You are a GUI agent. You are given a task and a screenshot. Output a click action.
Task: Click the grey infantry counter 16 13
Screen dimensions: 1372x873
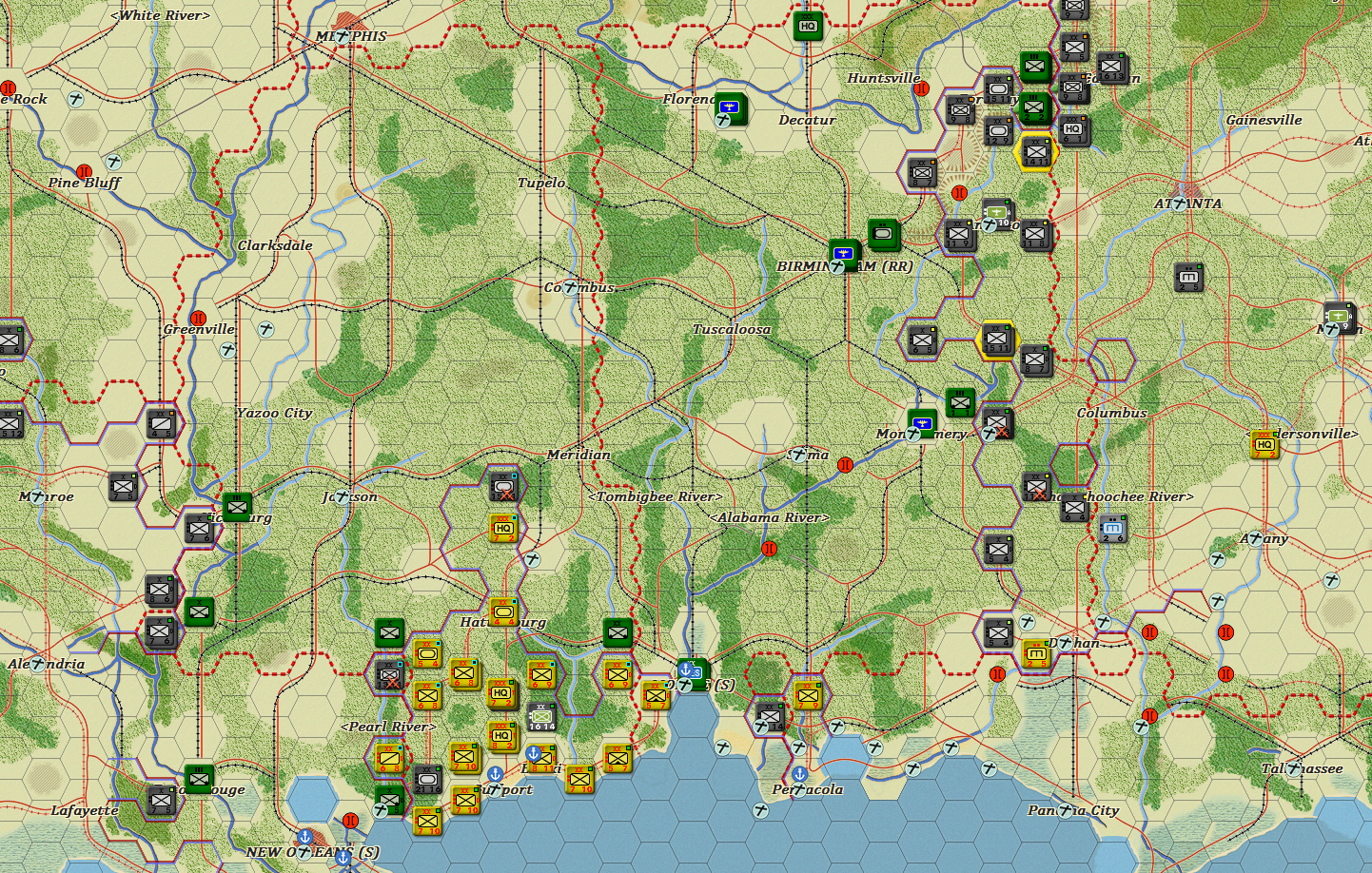[1111, 68]
